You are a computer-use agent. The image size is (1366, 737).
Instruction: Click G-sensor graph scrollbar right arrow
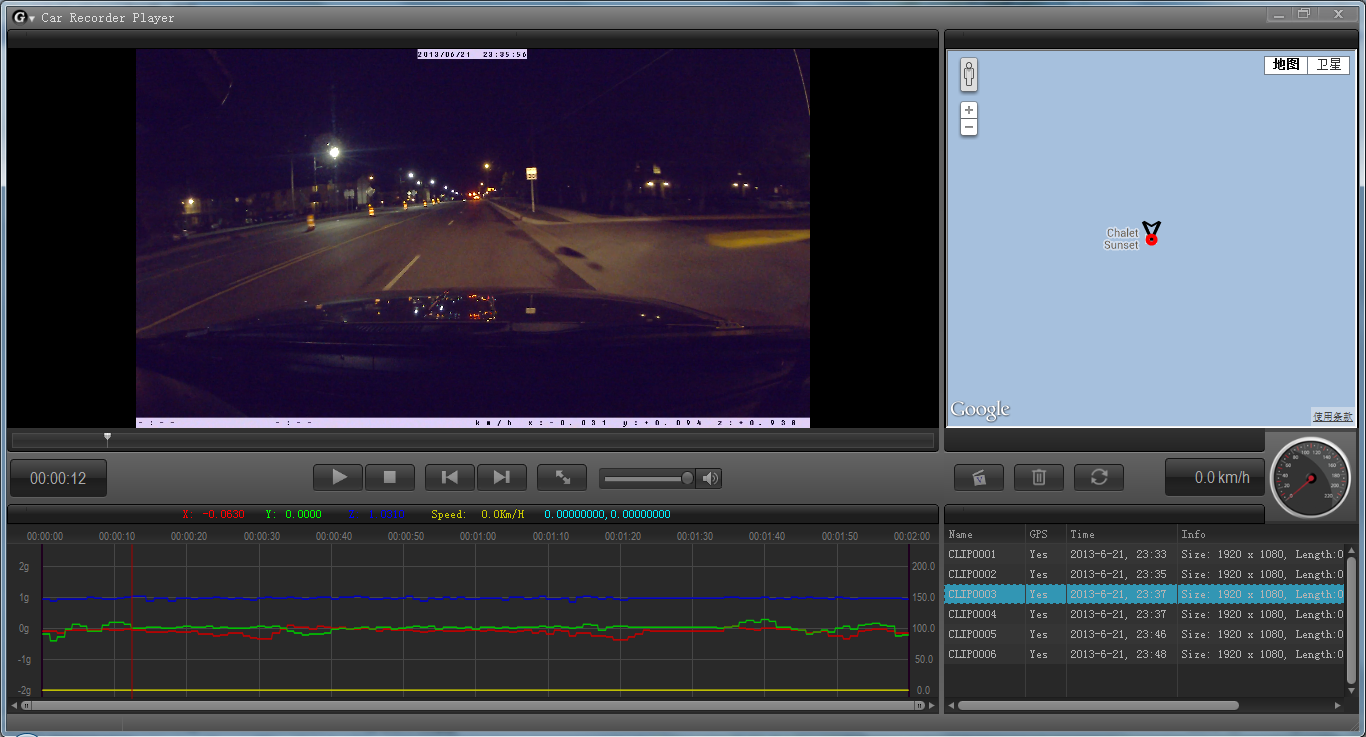pyautogui.click(x=931, y=705)
